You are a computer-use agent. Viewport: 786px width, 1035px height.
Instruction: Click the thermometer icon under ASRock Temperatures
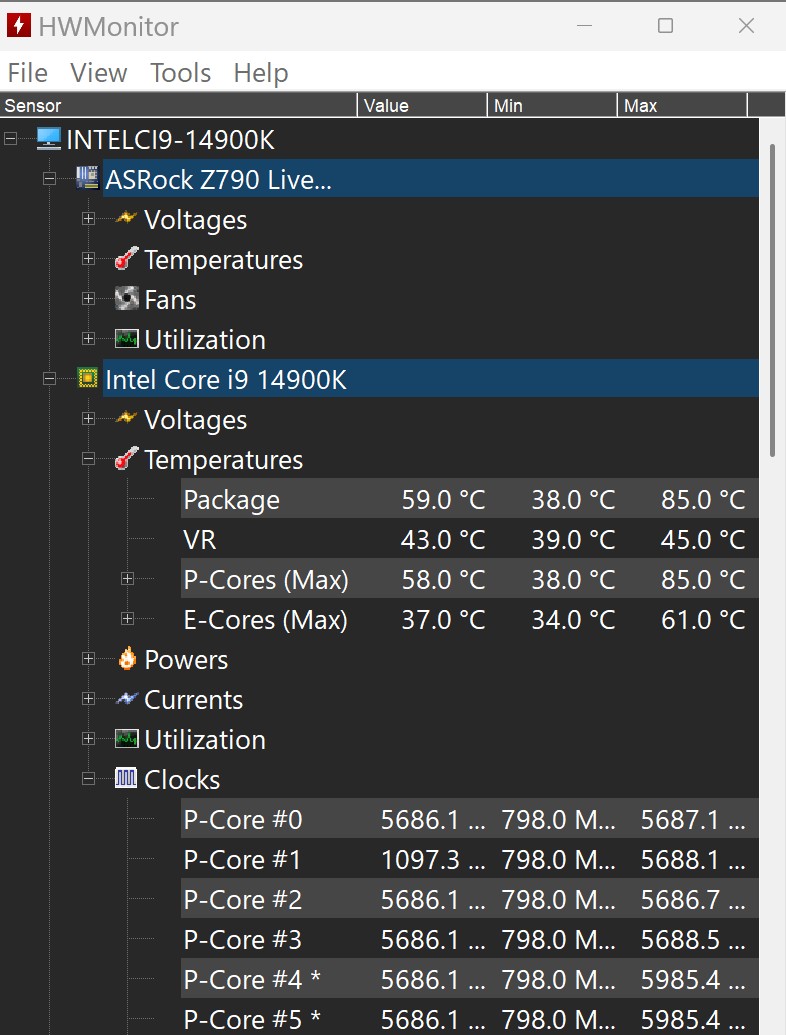tap(127, 259)
